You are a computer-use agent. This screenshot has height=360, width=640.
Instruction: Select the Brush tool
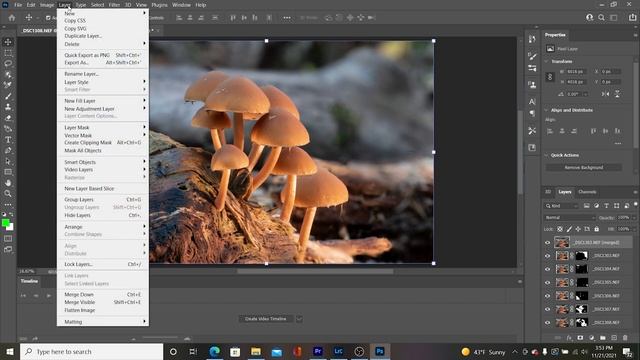(x=8, y=96)
